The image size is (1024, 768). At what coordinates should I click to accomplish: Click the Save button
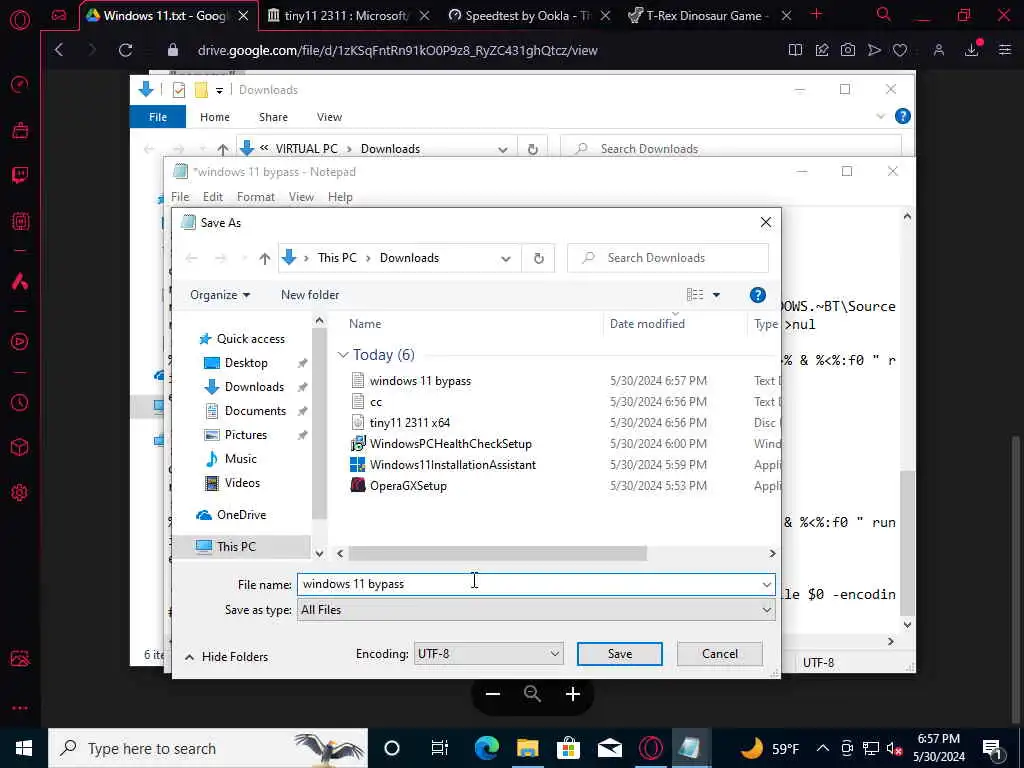(x=620, y=654)
